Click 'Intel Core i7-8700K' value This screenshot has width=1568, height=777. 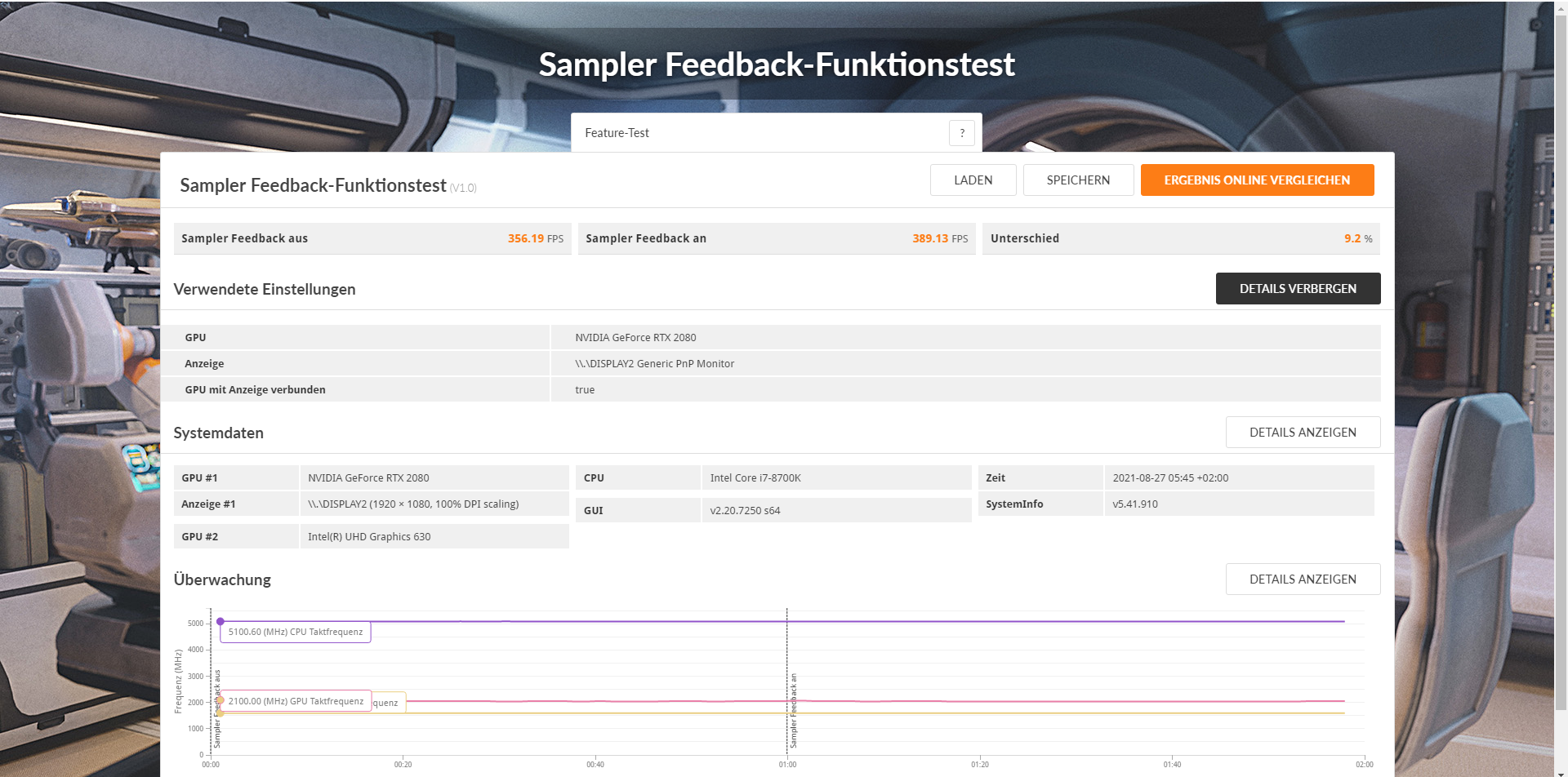[x=755, y=478]
